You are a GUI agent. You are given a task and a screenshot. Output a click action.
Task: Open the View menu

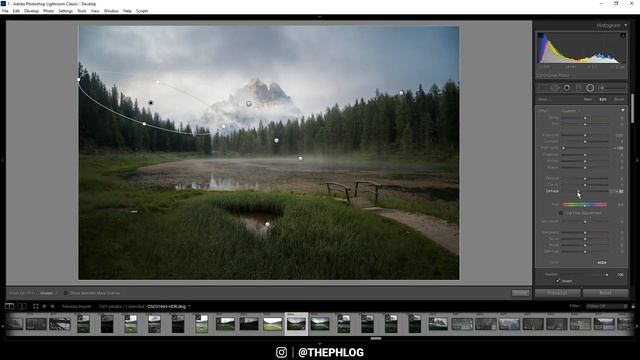point(95,11)
